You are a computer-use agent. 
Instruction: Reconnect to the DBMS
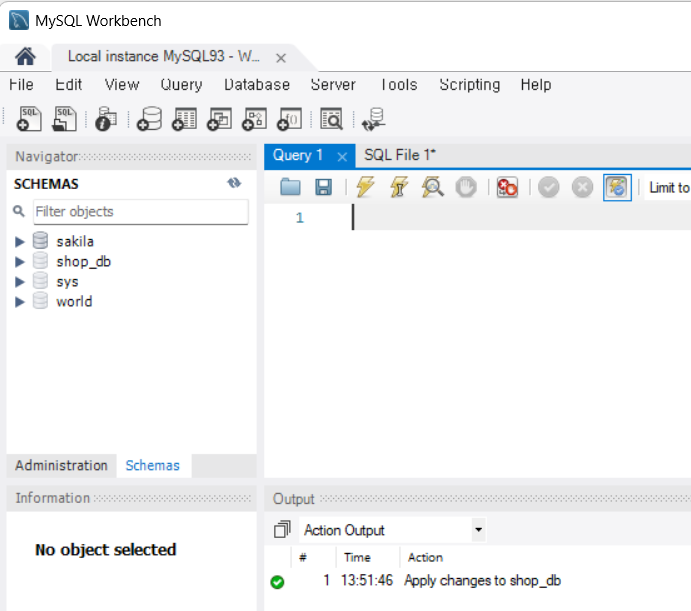pyautogui.click(x=374, y=119)
